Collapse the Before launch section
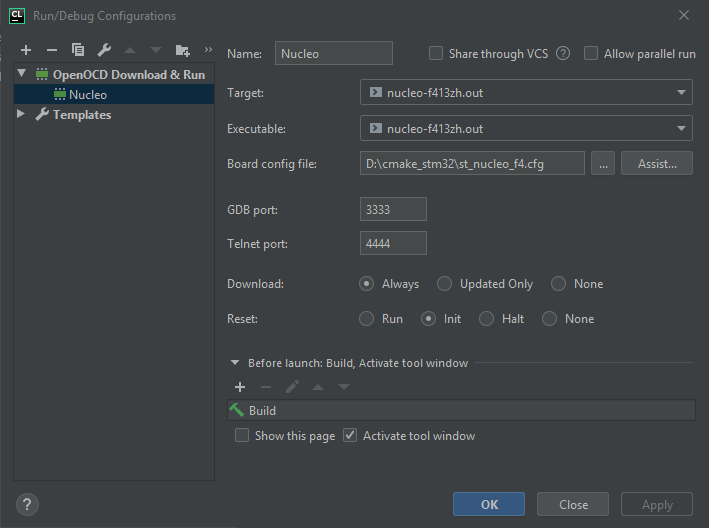This screenshot has height=528, width=709. coord(235,363)
